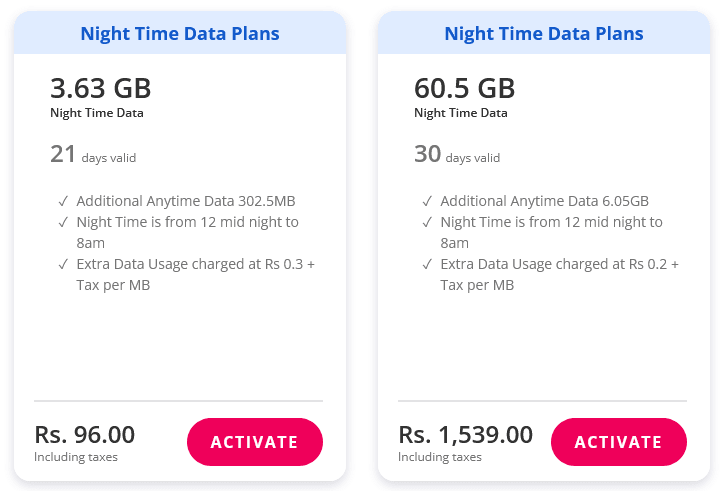Viewport: 723px width, 491px height.
Task: Click Extra Data Usage Rs 0.3 line
Action: click(195, 265)
